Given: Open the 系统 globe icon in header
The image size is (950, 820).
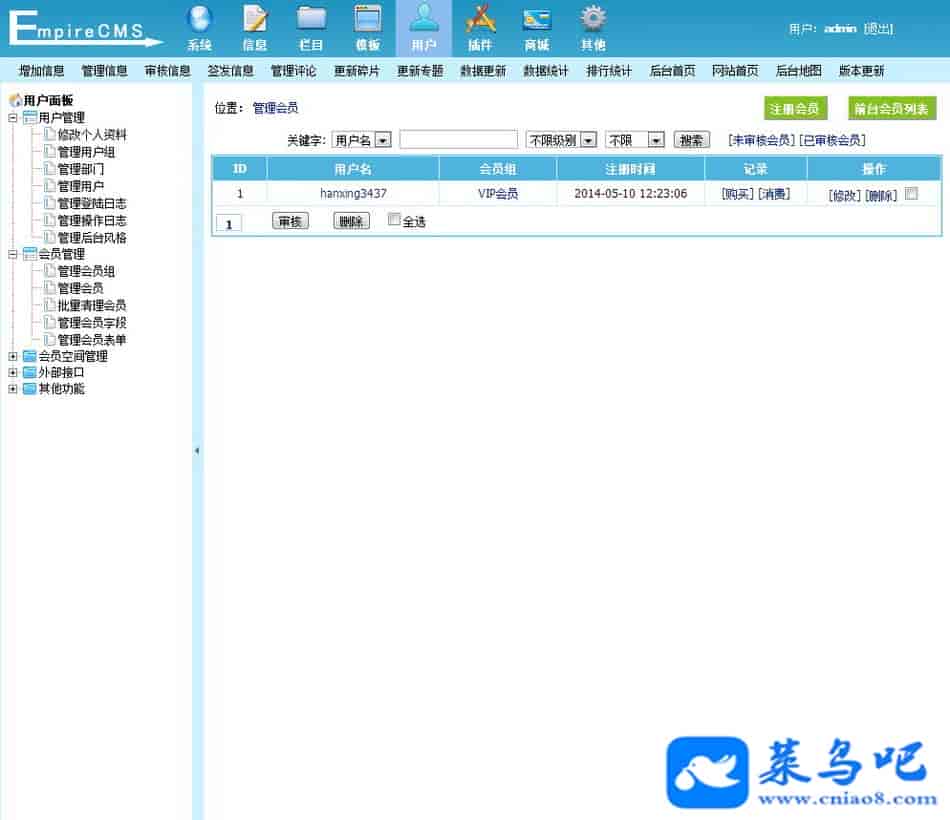Looking at the screenshot, I should click(x=199, y=20).
